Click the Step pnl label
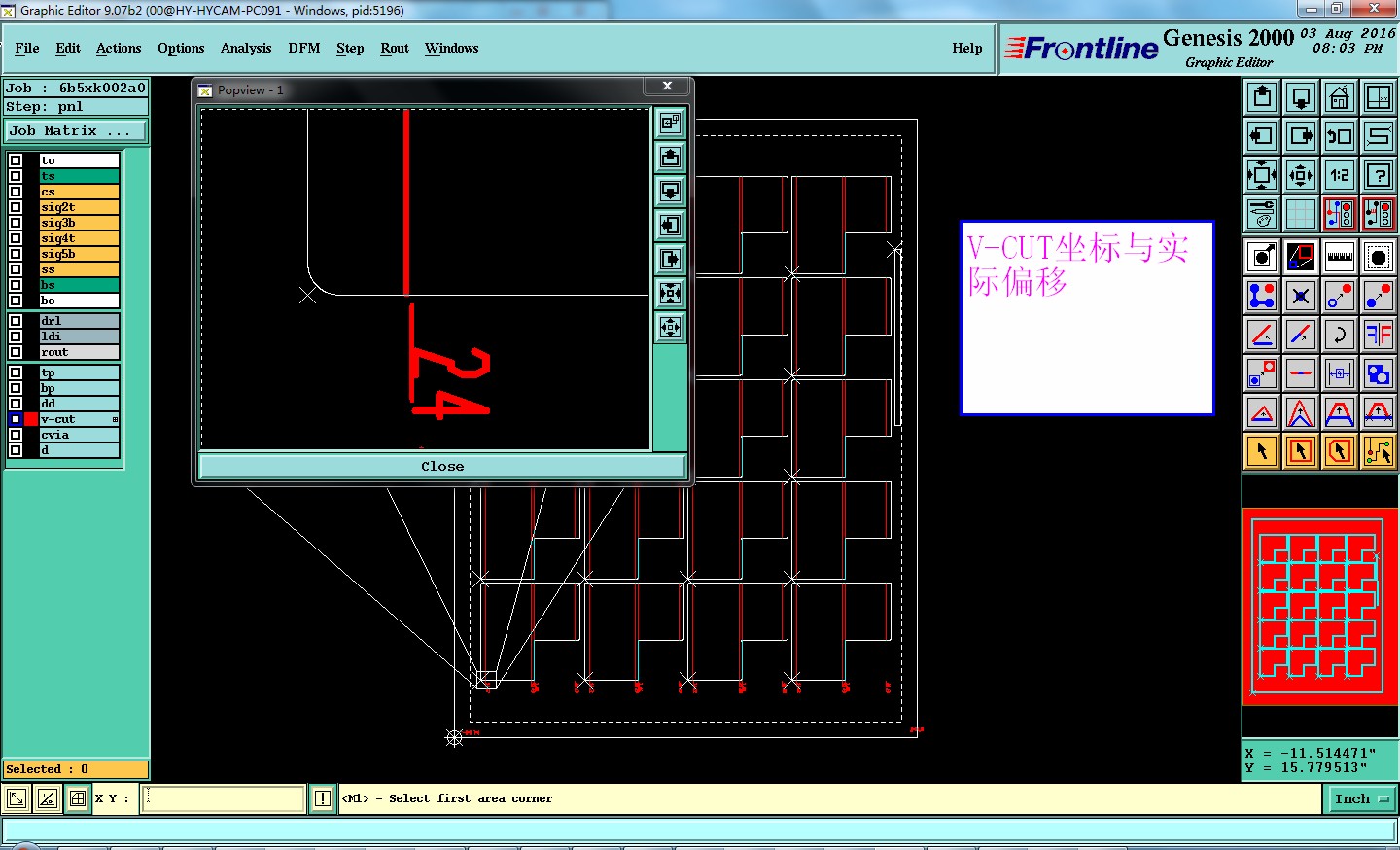The width and height of the screenshot is (1400, 850). tap(76, 107)
